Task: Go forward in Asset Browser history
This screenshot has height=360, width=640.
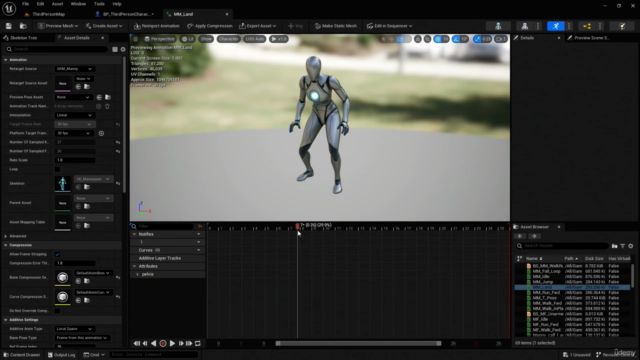Action: click(x=534, y=236)
